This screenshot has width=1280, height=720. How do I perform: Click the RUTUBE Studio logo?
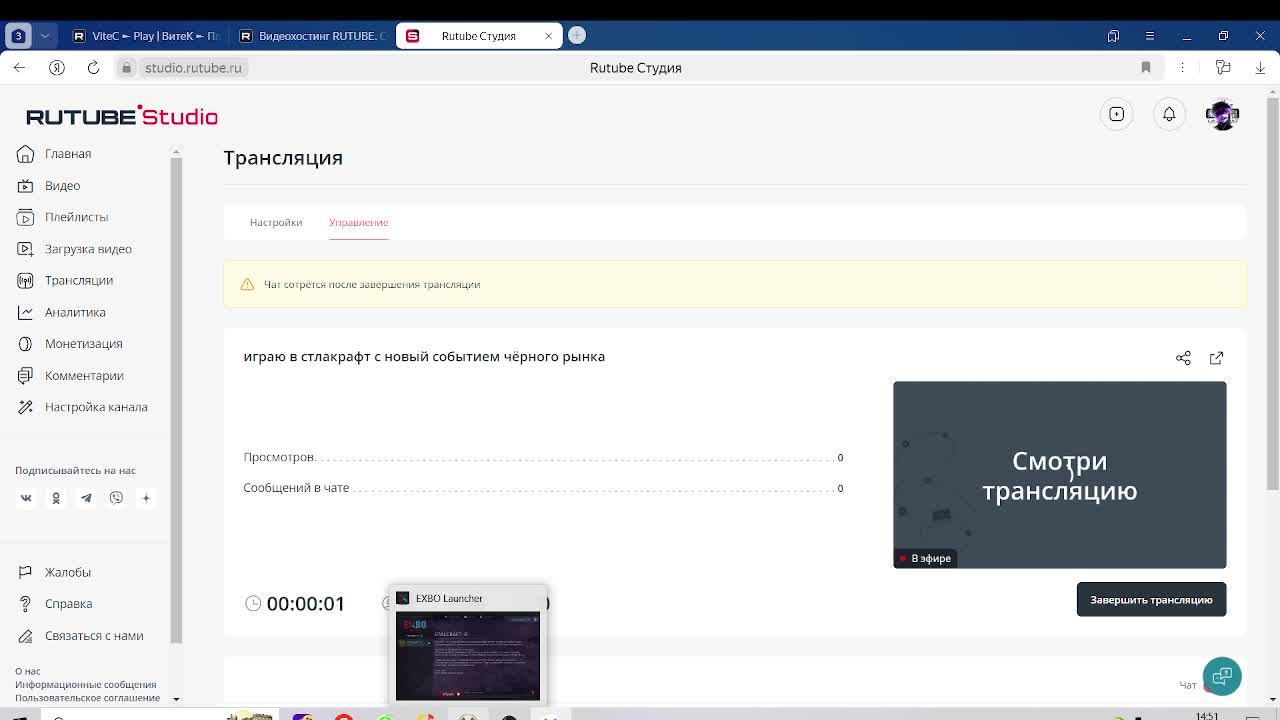click(122, 116)
